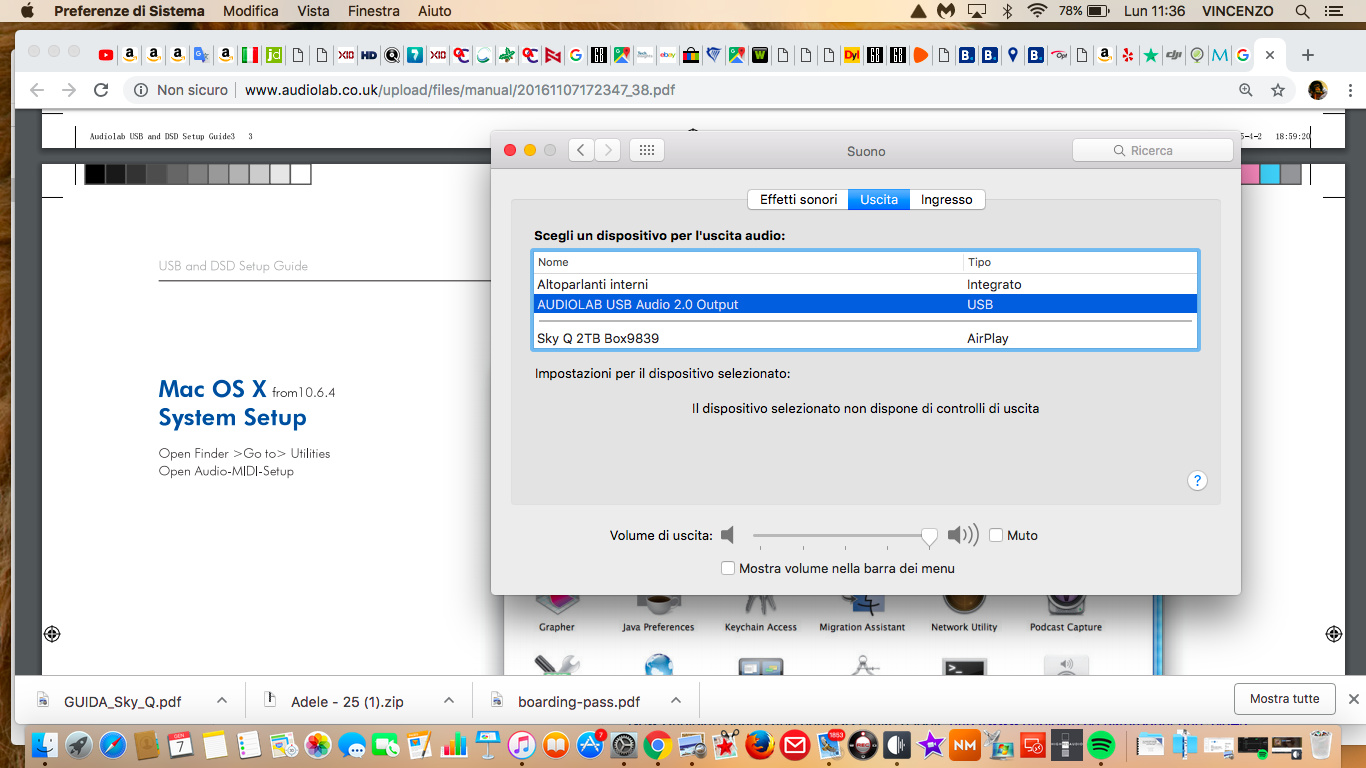
Task: Switch to the Ingresso tab
Action: coord(947,199)
